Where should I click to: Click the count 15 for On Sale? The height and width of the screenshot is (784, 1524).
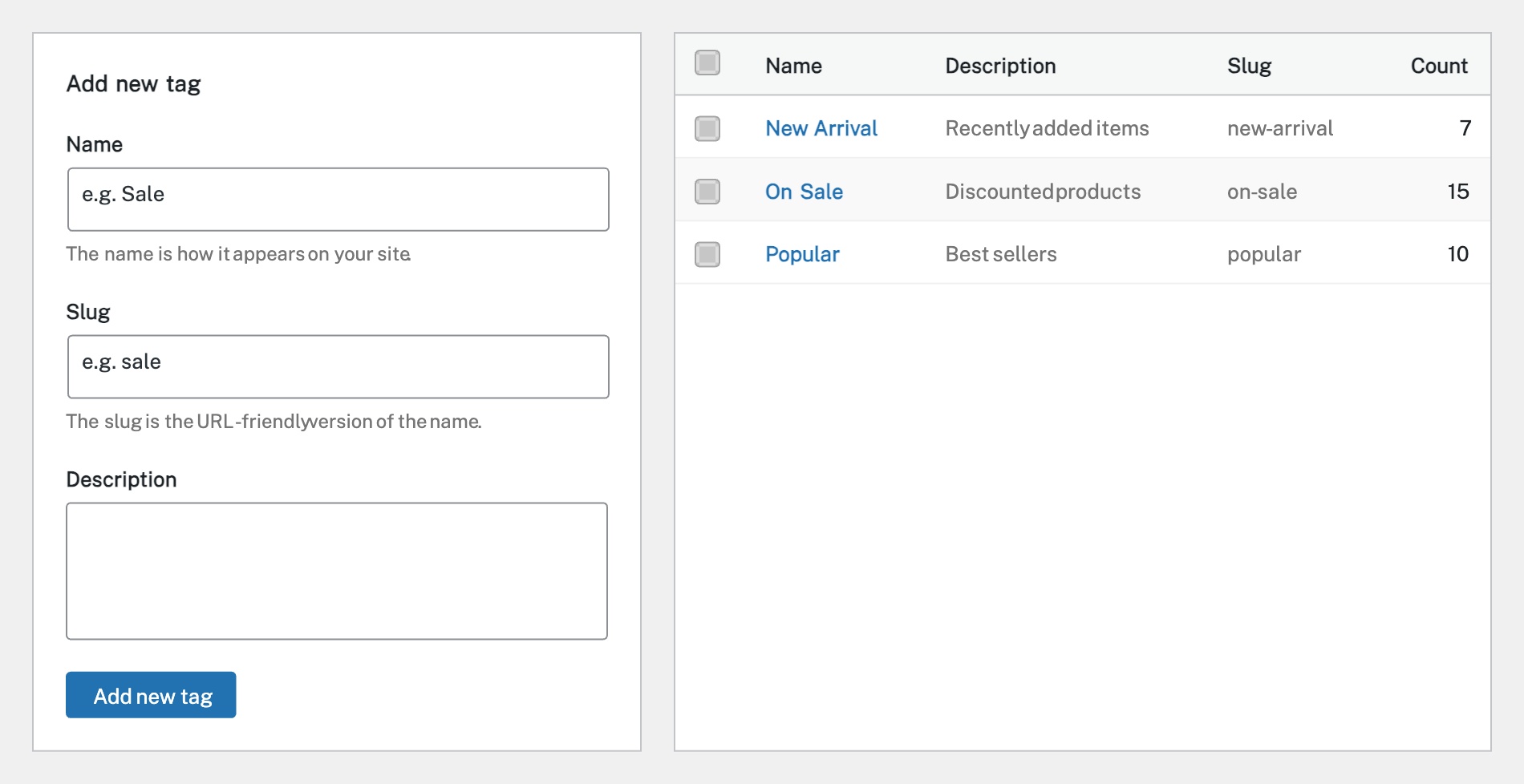1458,192
